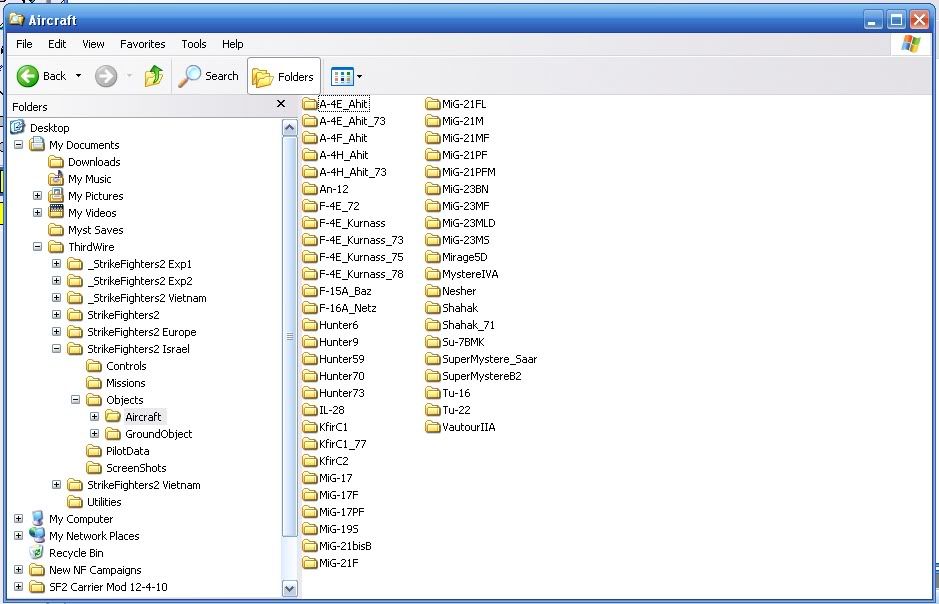
Task: Open the Views dropdown arrow
Action: click(359, 77)
